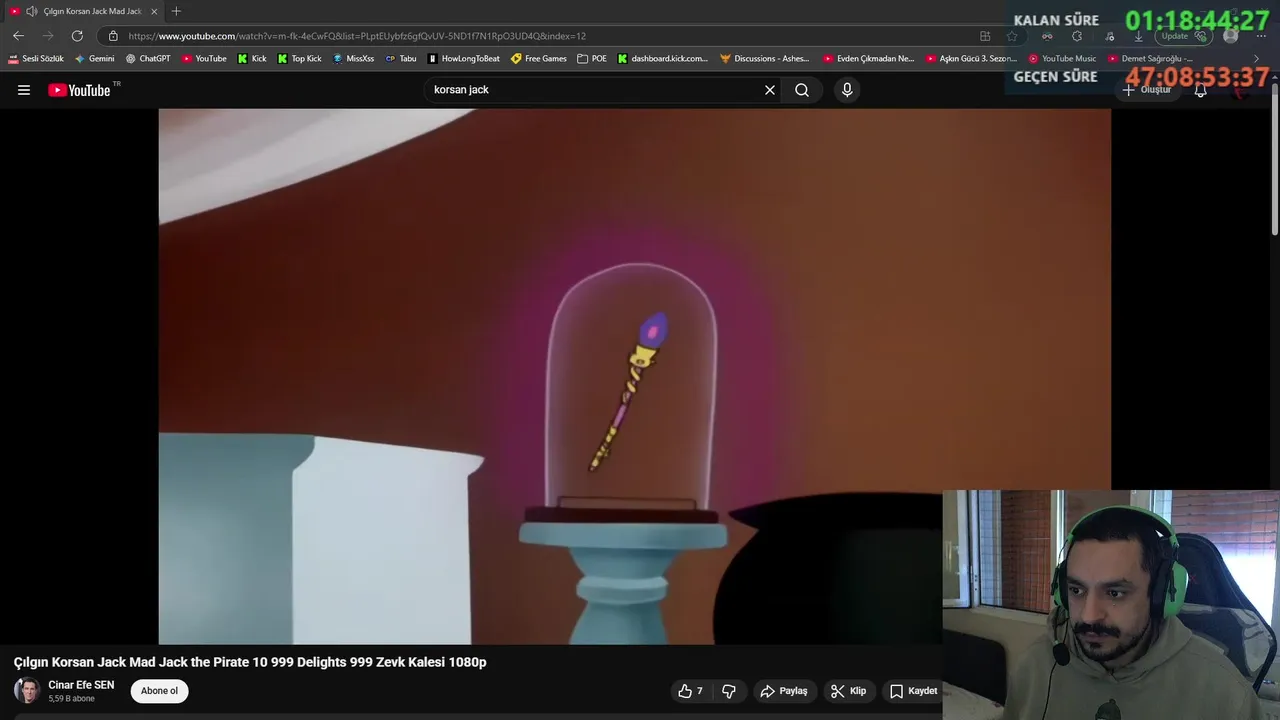Open the Demet Sağıroğlu bookmark
This screenshot has height=720, width=1280.
1151,59
